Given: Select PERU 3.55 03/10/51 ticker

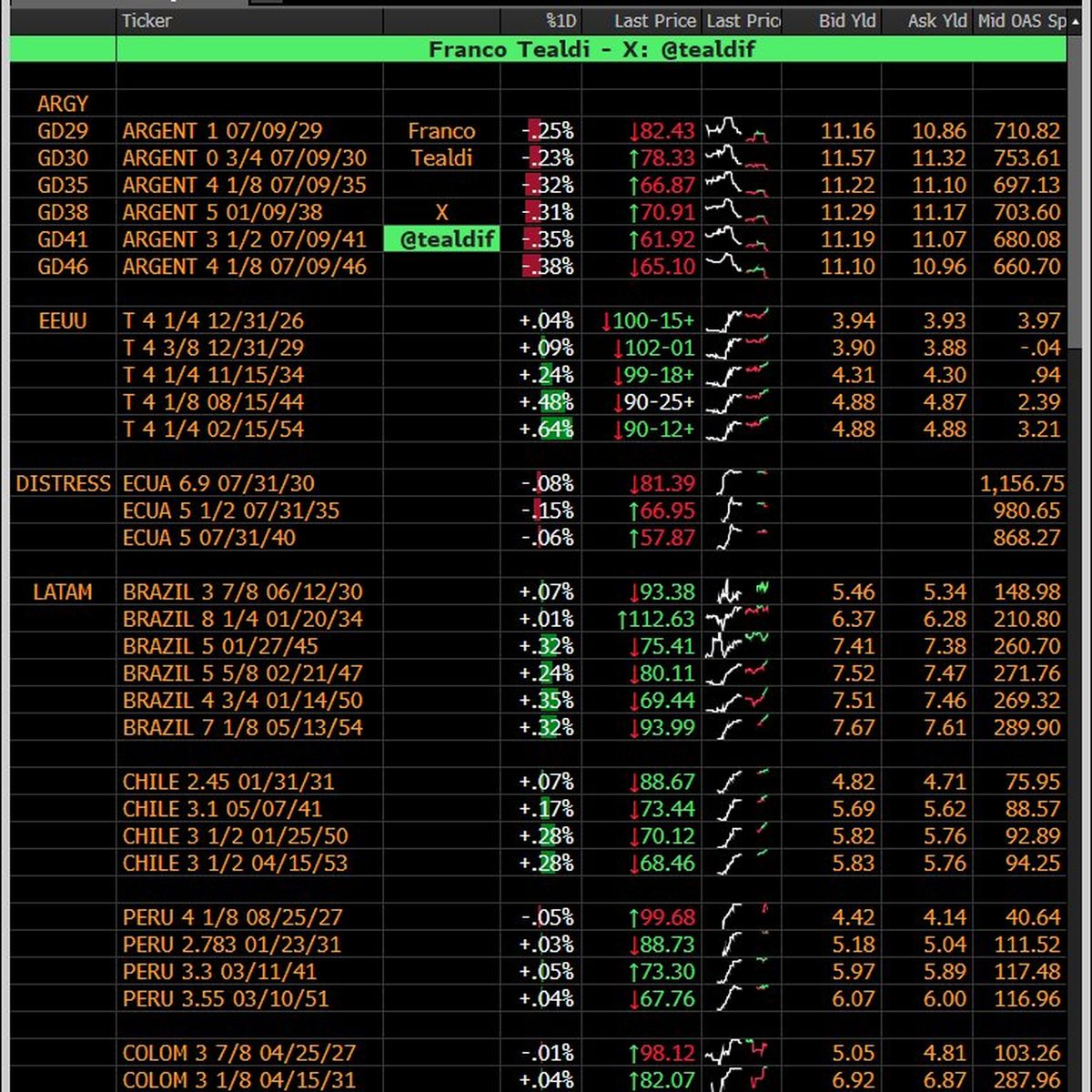Looking at the screenshot, I should pyautogui.click(x=226, y=999).
